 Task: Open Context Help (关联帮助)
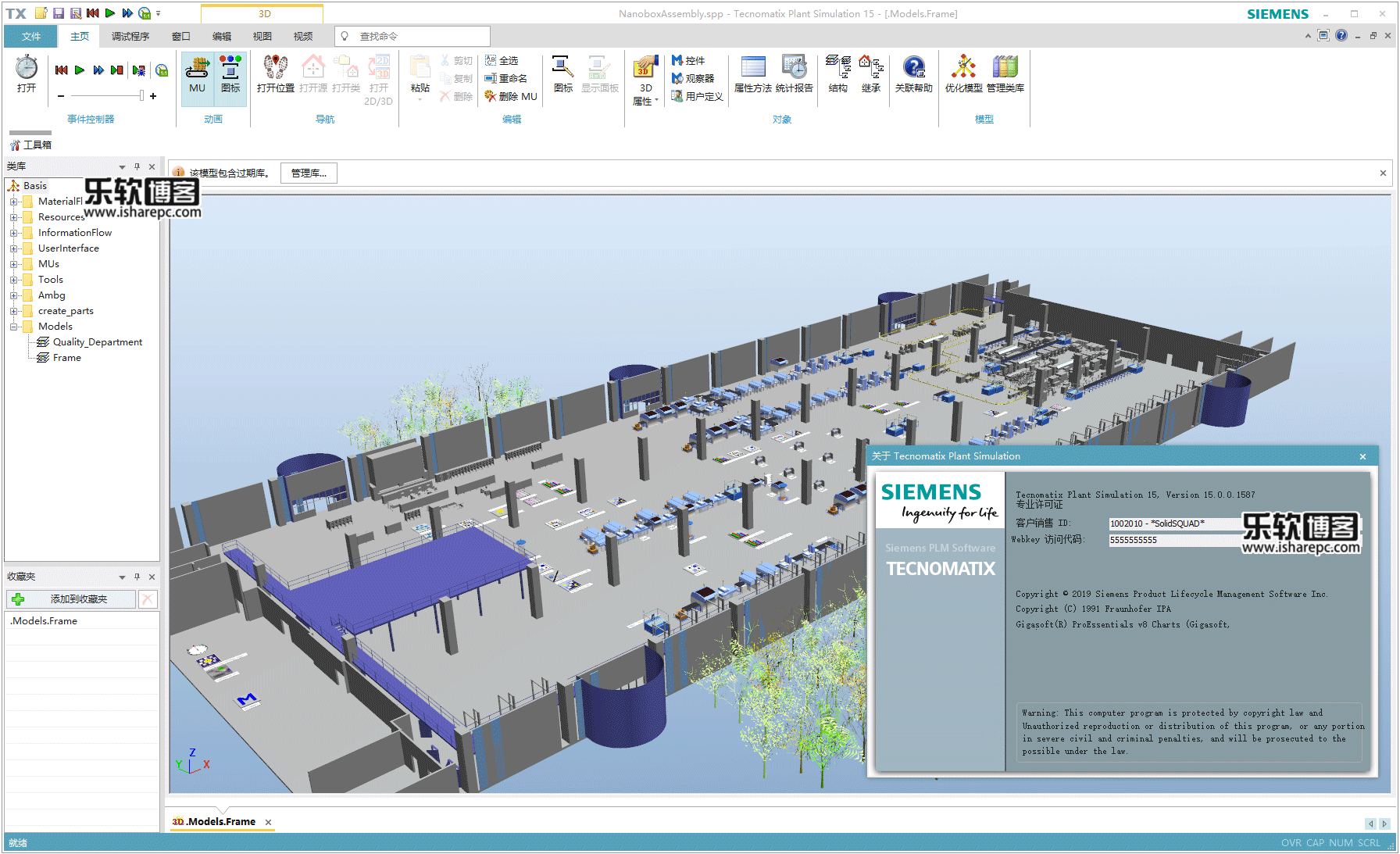pyautogui.click(x=914, y=75)
